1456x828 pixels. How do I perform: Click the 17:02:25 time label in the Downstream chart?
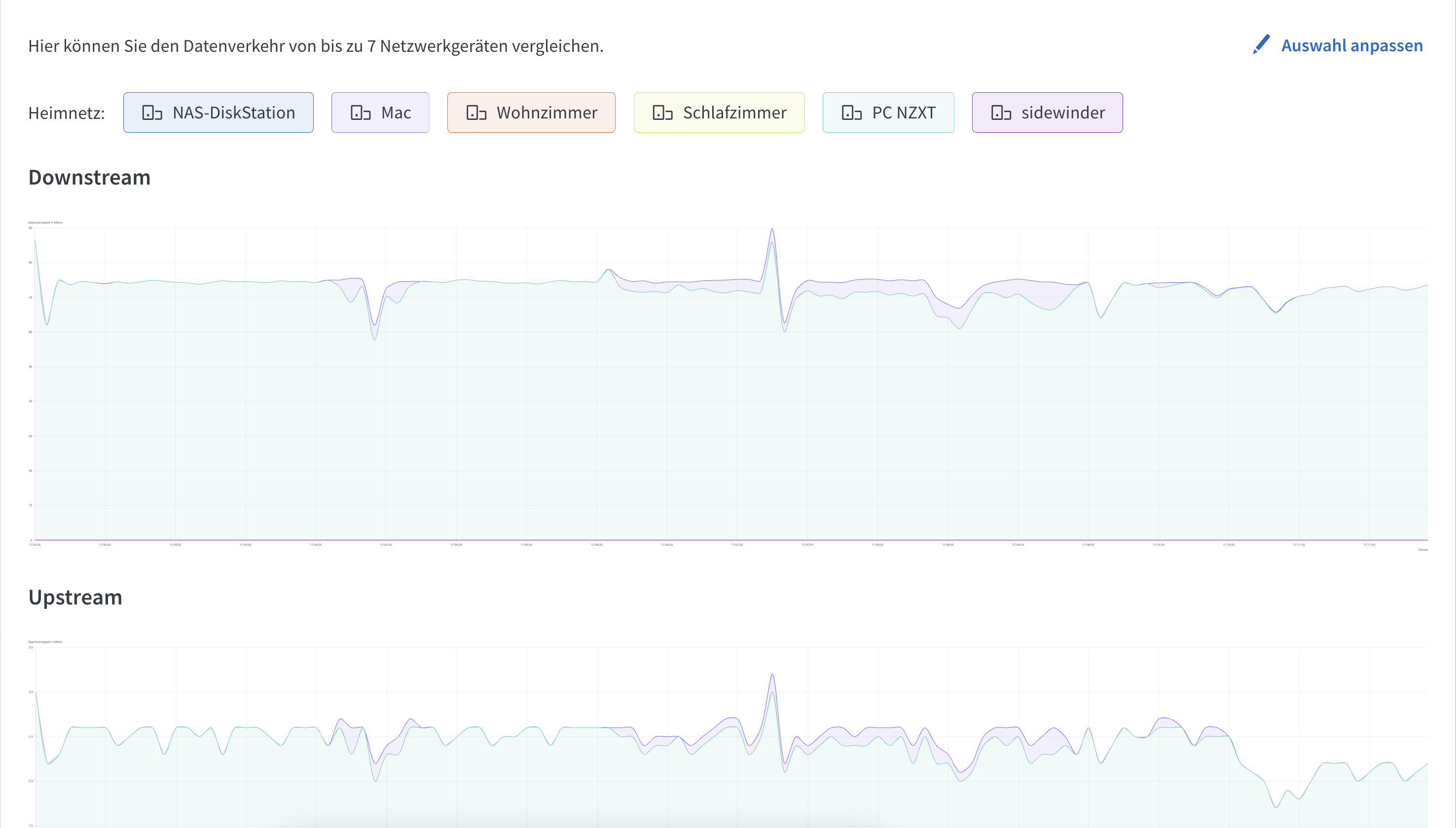35,545
